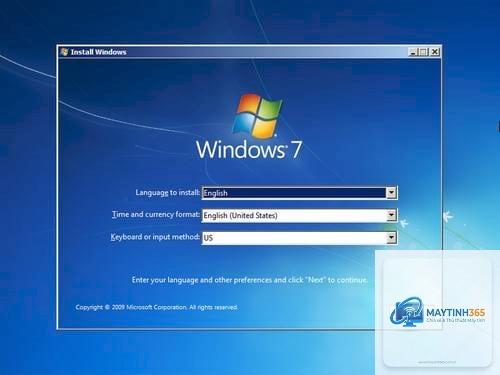Screen dimensions: 500x375
Task: Select the English language field
Action: click(299, 193)
